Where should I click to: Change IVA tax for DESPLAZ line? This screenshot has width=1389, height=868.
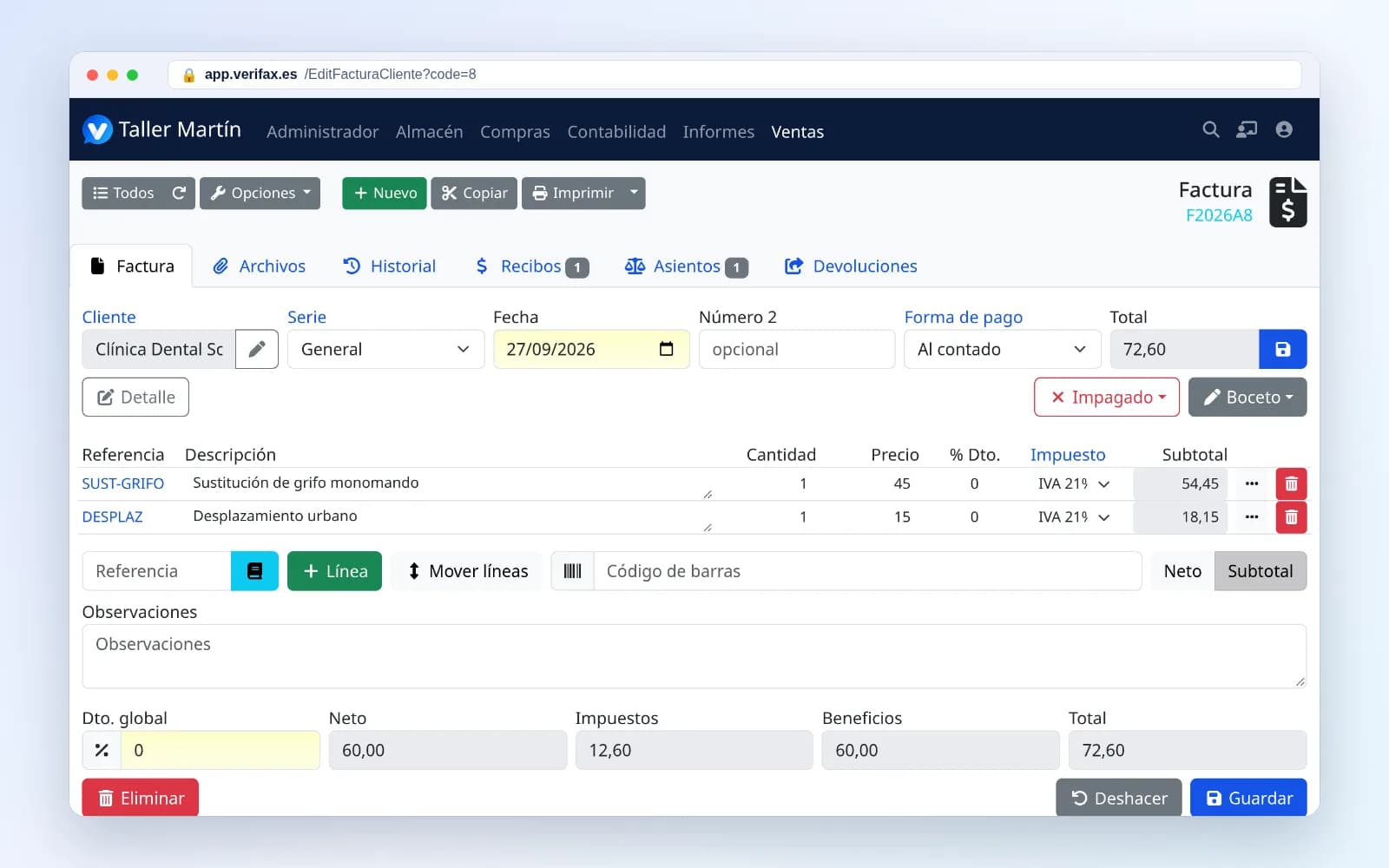1074,516
